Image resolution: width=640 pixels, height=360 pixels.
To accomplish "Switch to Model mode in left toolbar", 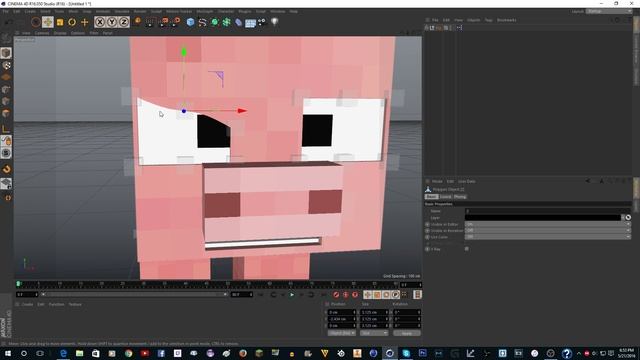I will pos(6,53).
